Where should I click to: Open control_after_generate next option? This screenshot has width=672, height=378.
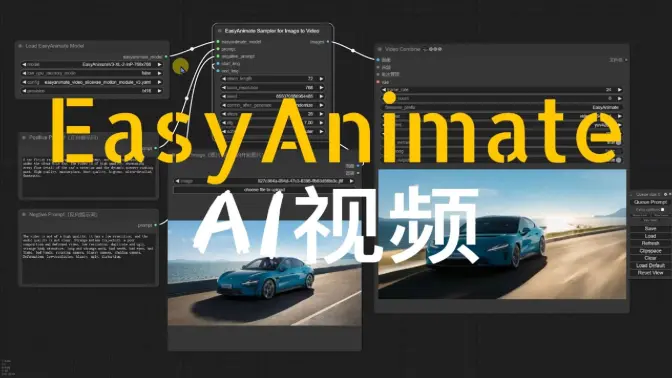tap(321, 105)
